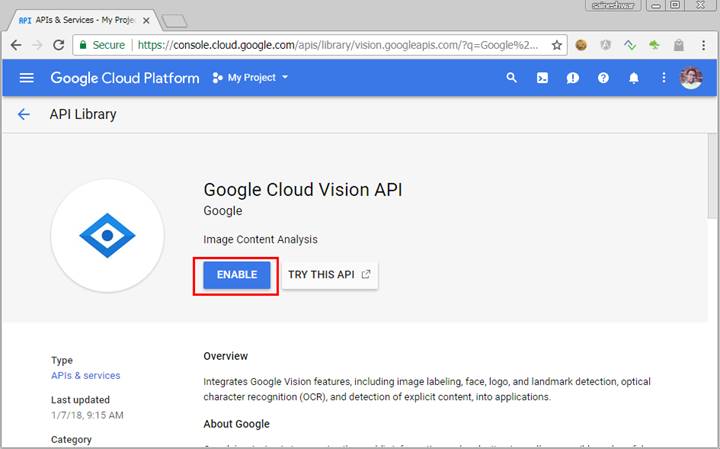This screenshot has width=720, height=449.
Task: Select the APIs & Services browser tab
Action: coord(85,20)
